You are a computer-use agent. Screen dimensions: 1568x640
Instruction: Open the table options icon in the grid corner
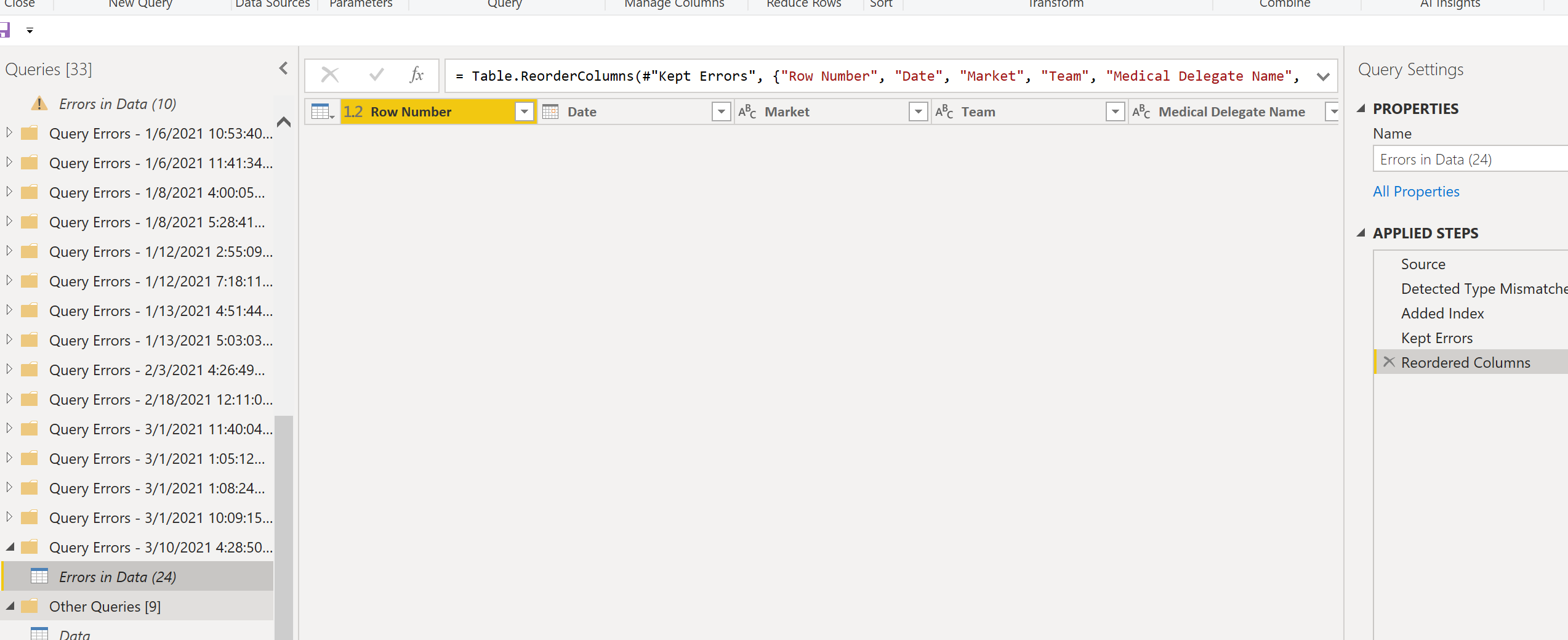tap(323, 112)
